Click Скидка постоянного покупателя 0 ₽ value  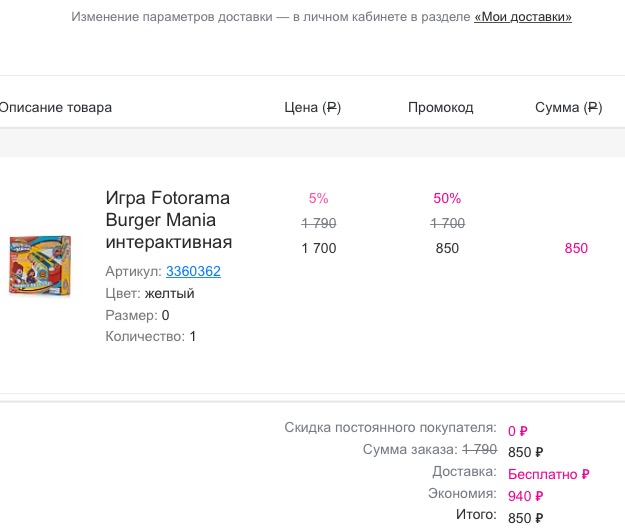coord(517,431)
